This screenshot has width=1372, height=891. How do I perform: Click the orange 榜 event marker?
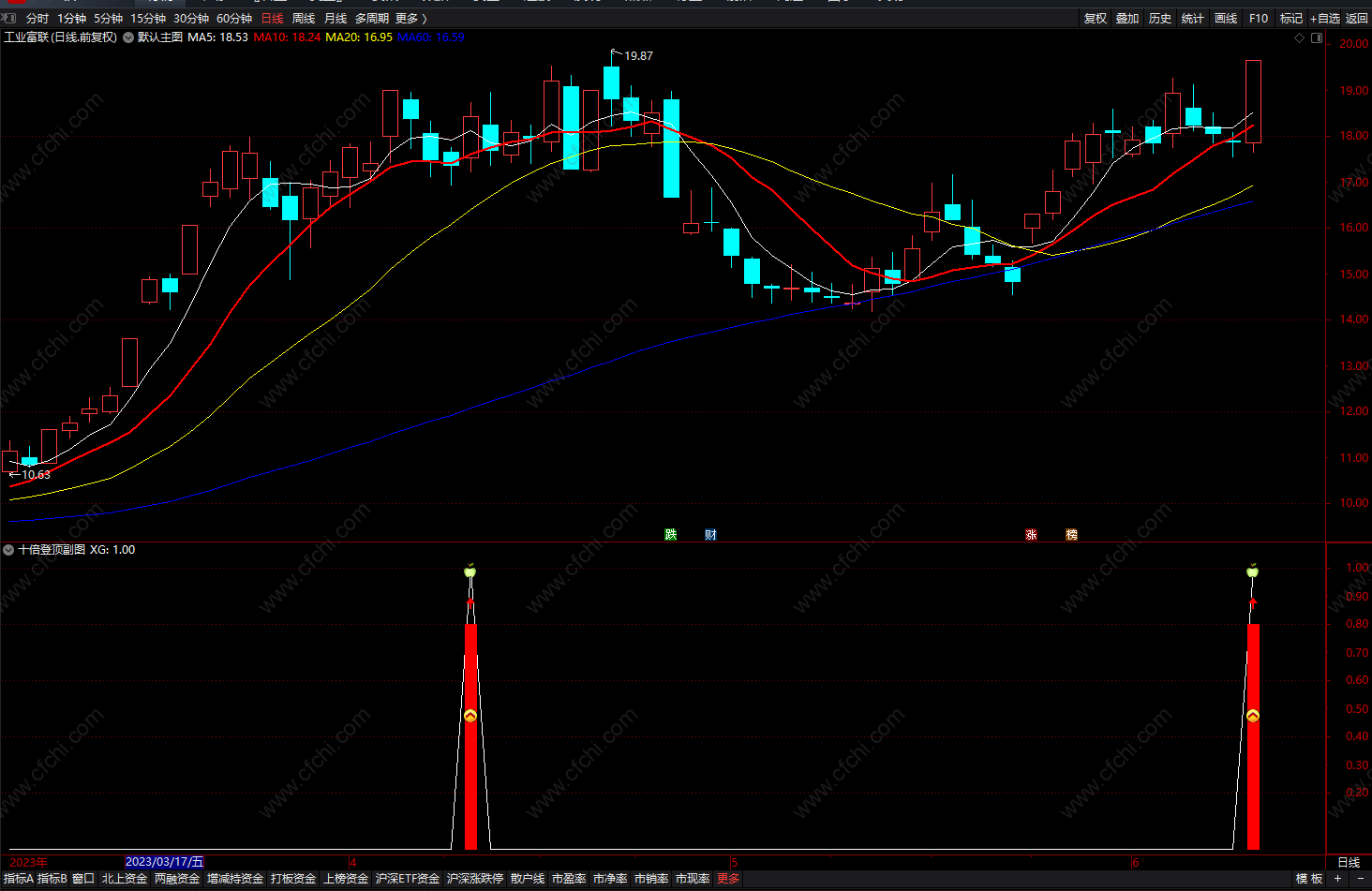pyautogui.click(x=1071, y=535)
